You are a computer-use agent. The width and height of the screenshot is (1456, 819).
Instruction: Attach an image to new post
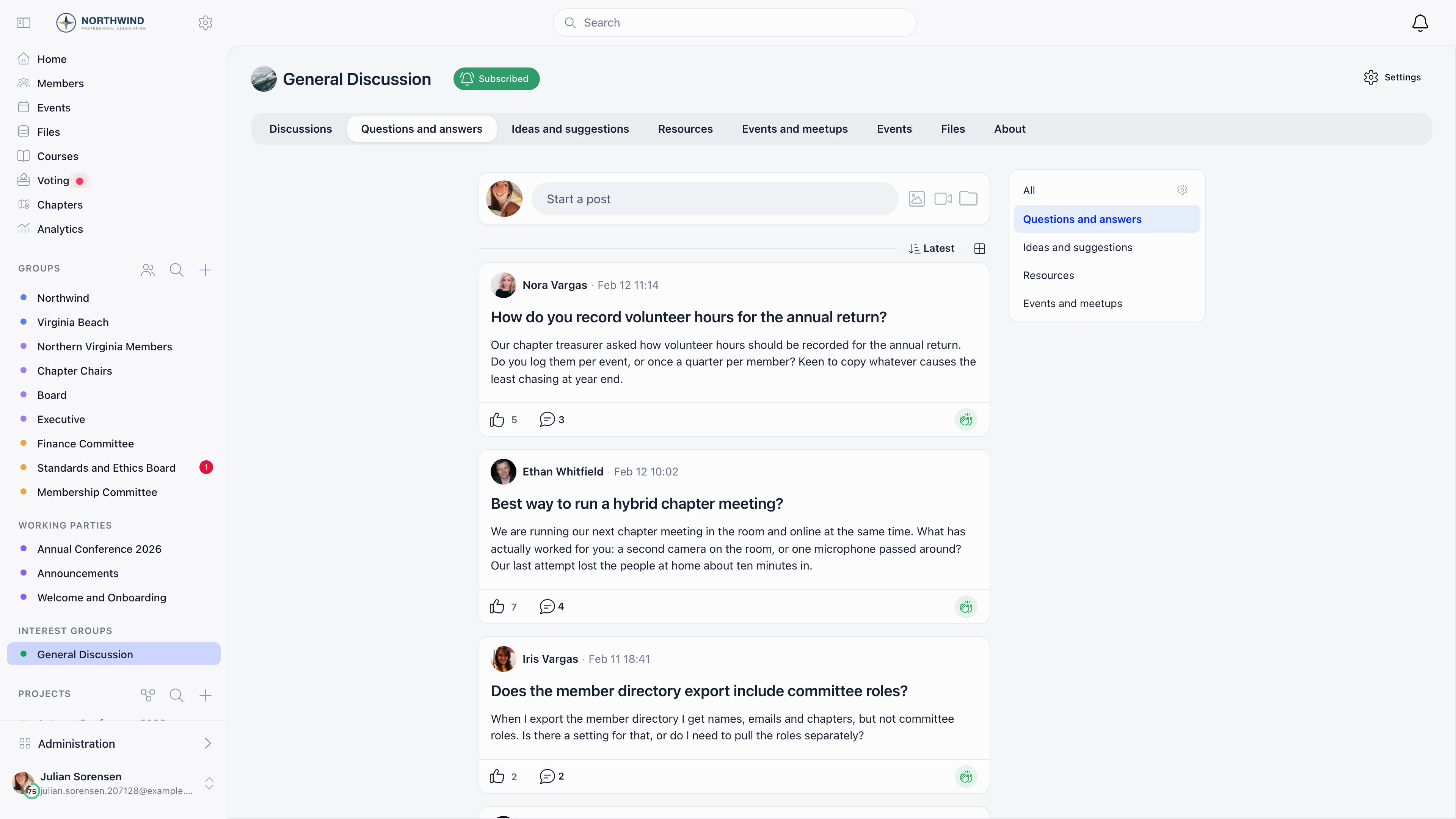click(916, 199)
